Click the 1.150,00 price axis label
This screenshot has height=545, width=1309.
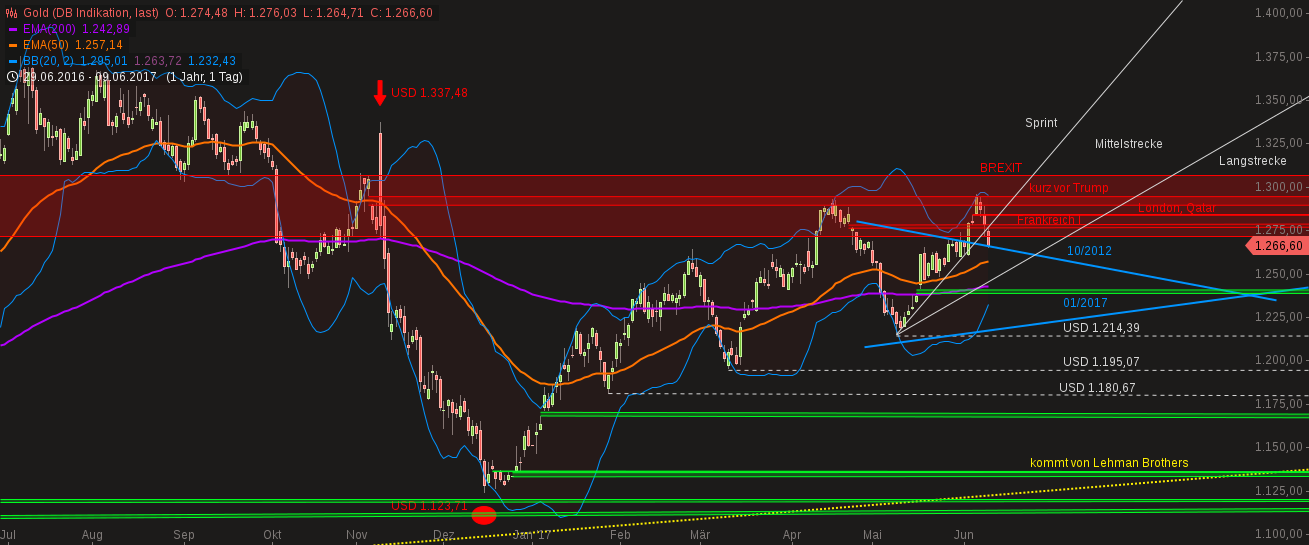(1281, 448)
